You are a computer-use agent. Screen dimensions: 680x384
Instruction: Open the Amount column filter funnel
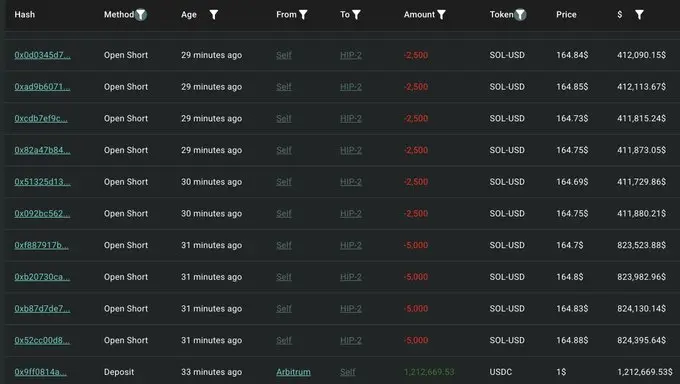441,15
